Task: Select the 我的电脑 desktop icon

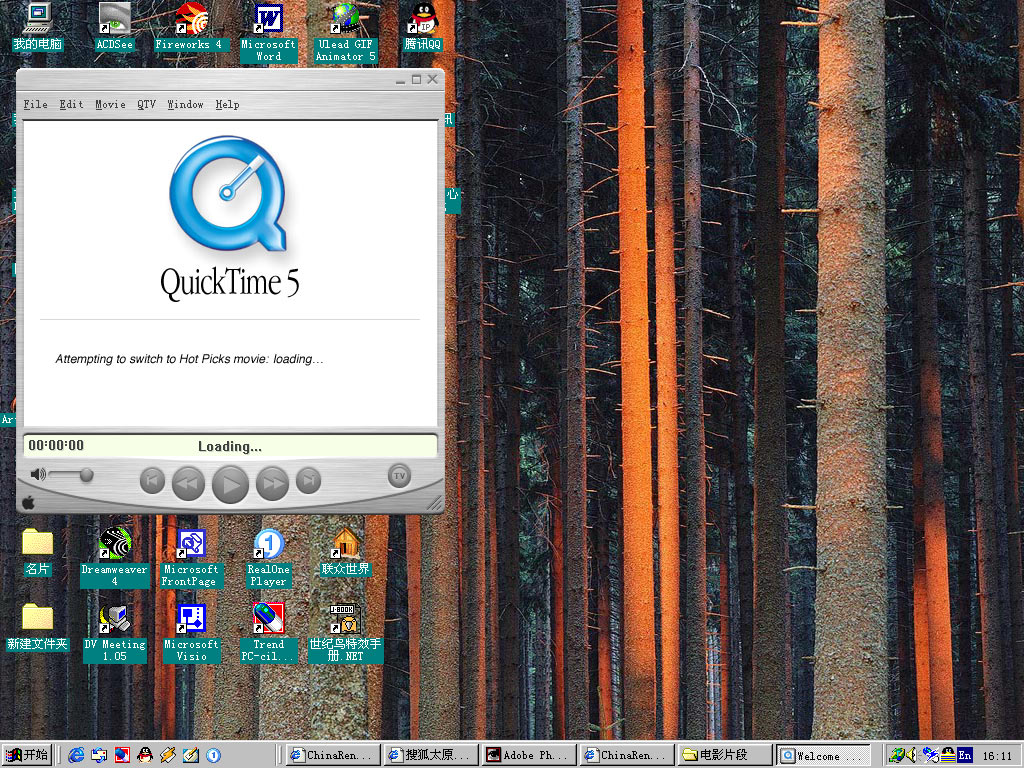Action: tap(37, 27)
